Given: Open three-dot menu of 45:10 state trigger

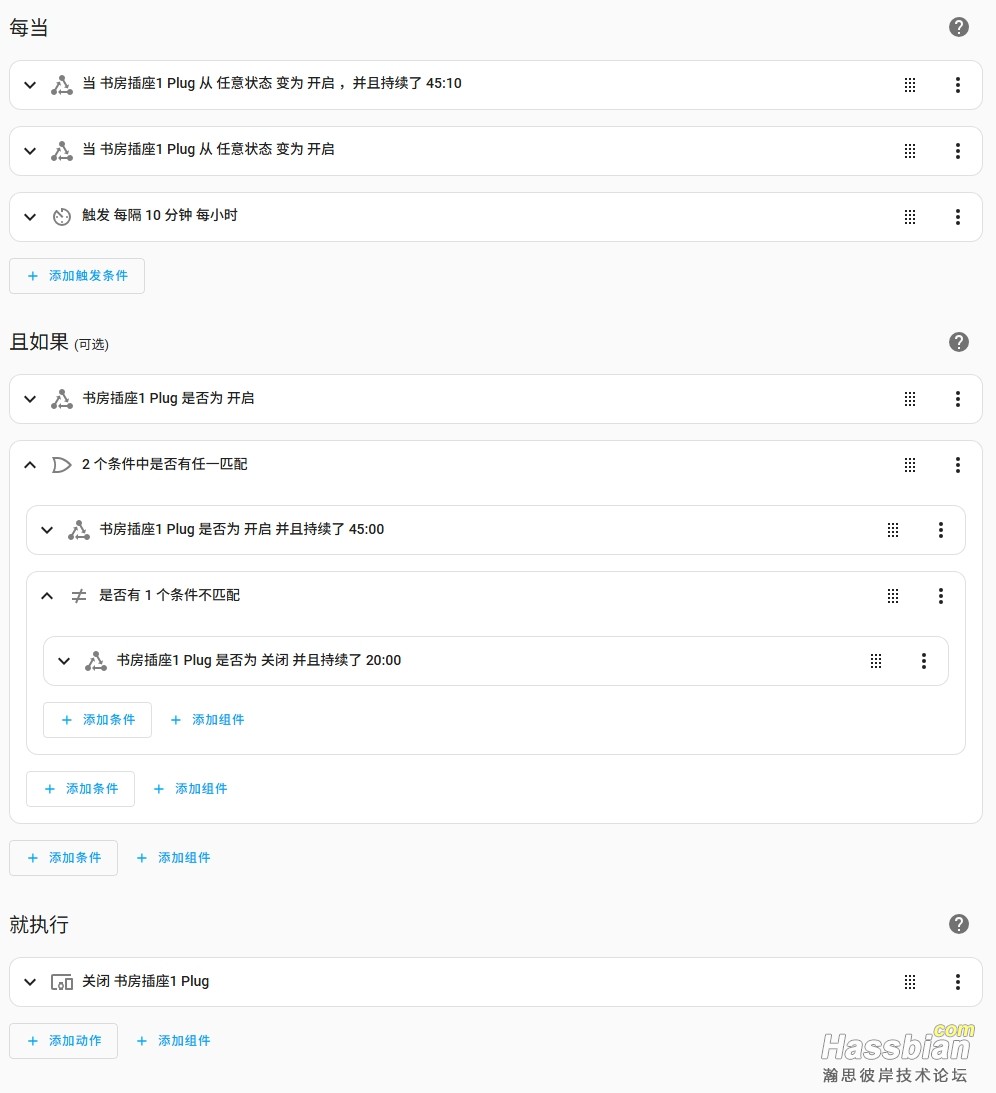Looking at the screenshot, I should [x=958, y=85].
